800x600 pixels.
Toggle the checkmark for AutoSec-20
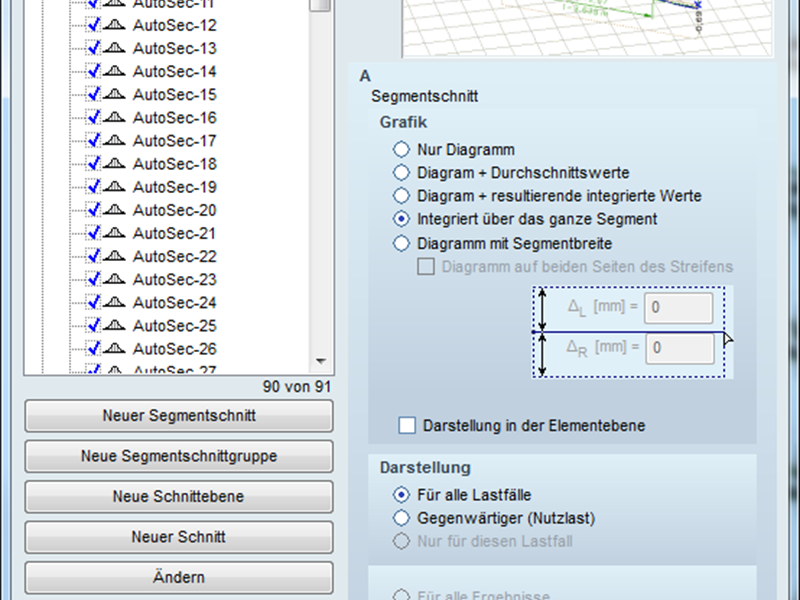coord(93,210)
